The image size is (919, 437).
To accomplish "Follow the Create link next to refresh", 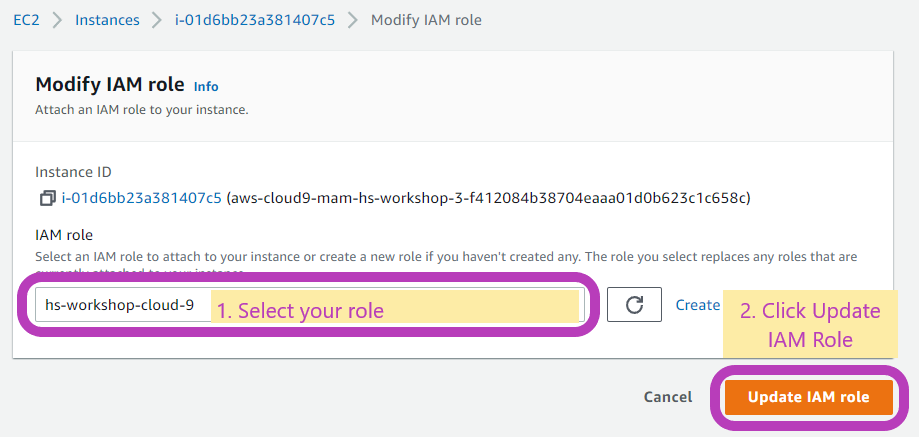I will (697, 305).
